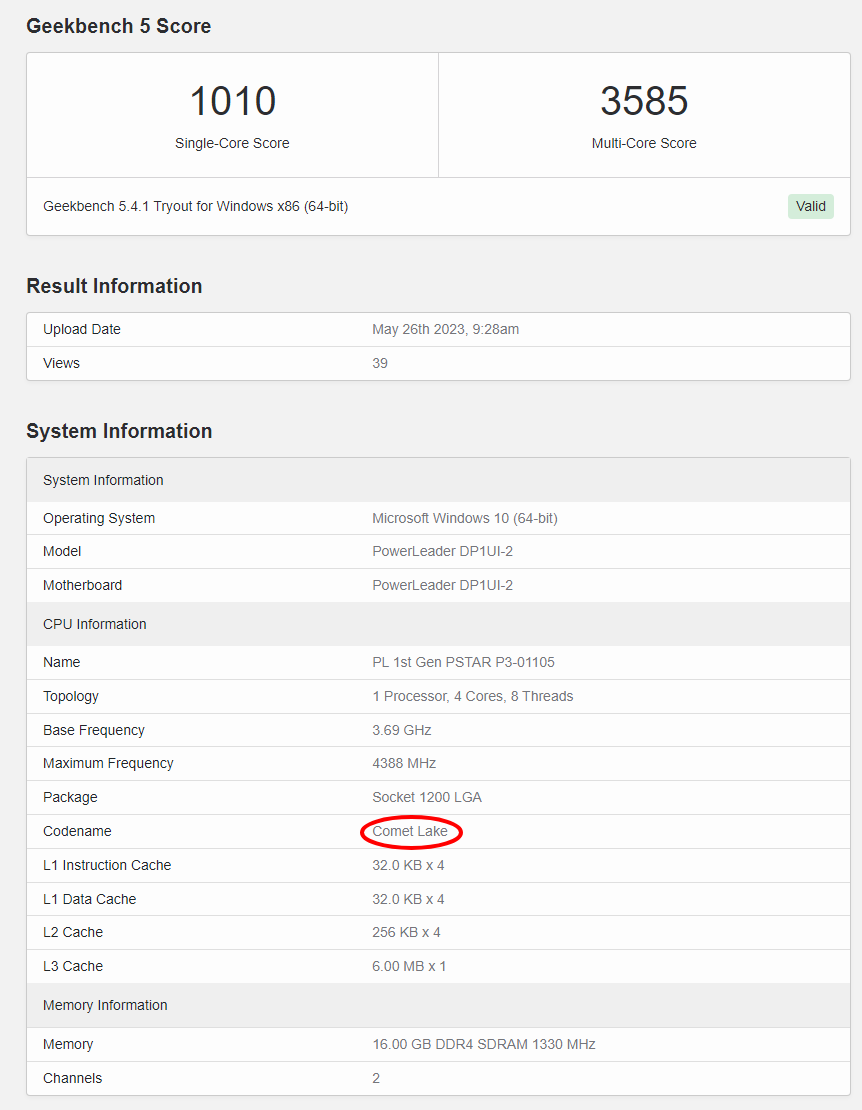This screenshot has width=862, height=1110.
Task: Click the 3585 multi-core score number
Action: click(x=644, y=101)
